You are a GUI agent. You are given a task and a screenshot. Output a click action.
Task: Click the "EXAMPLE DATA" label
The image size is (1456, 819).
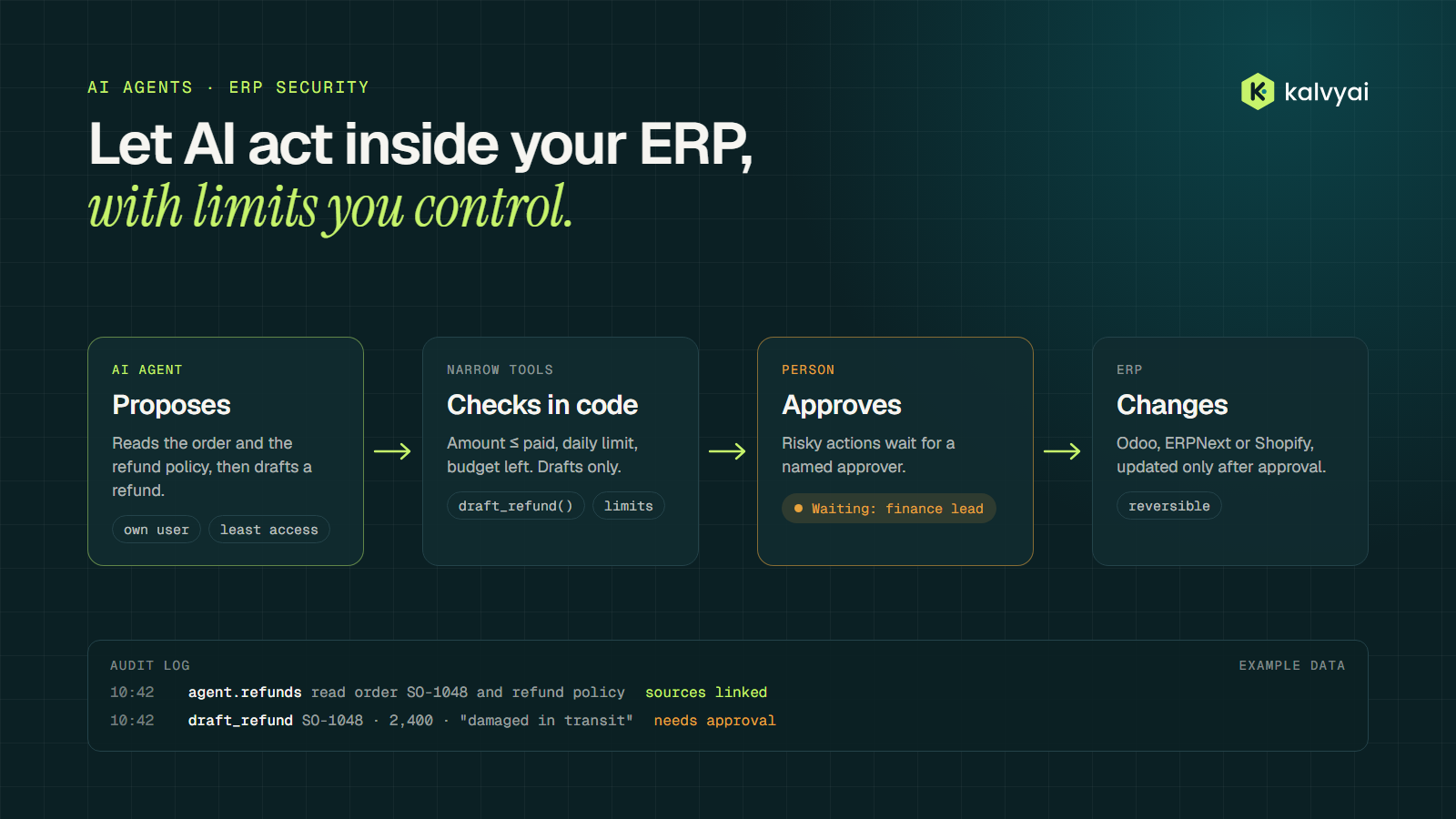pos(1292,665)
